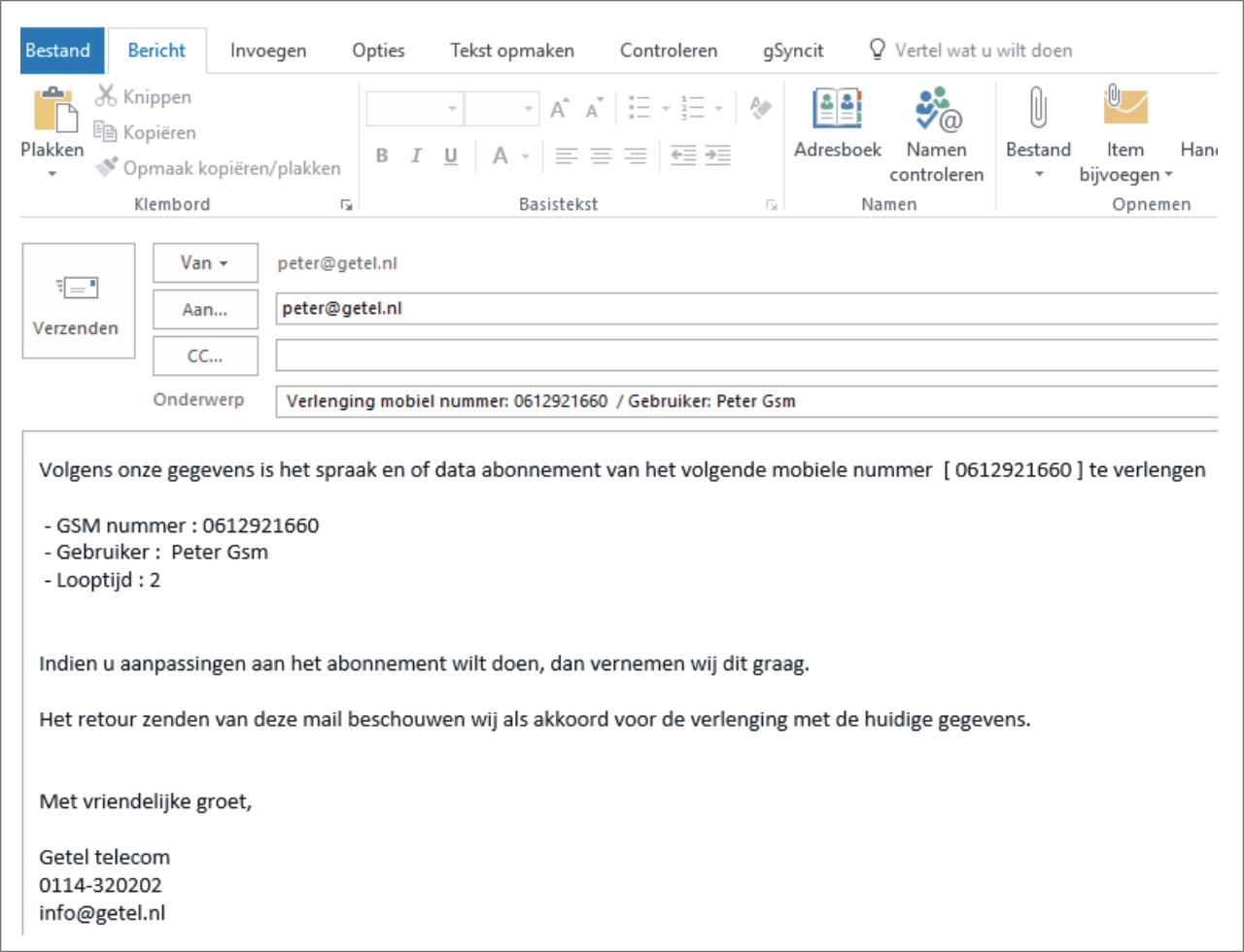Click the bullet list icon
Image resolution: width=1244 pixels, height=952 pixels.
tap(639, 108)
